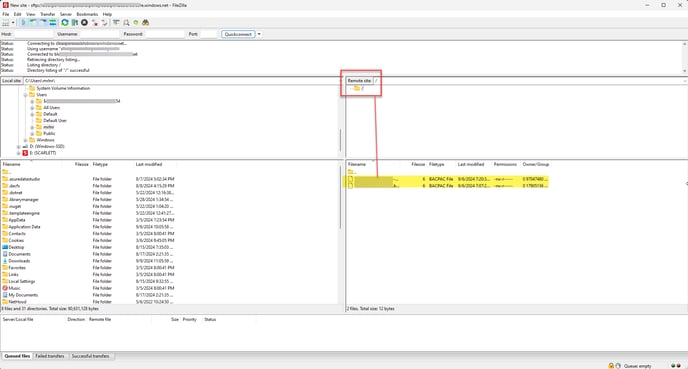Screen dimensions: 688x369
Task: Click the Quickconnect button
Action: point(238,34)
